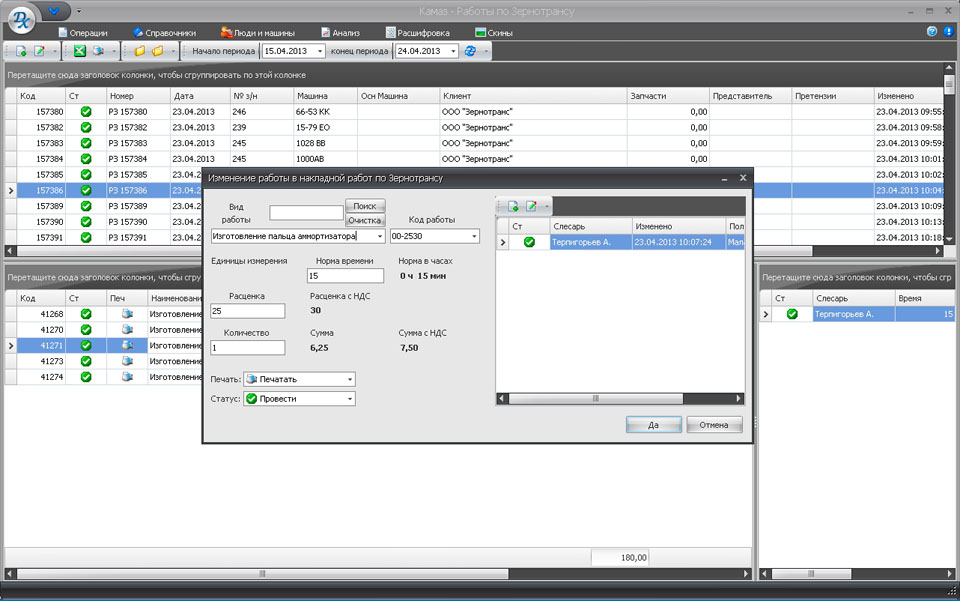The width and height of the screenshot is (960, 601).
Task: Open the Статус dropdown showing Провести
Action: click(x=350, y=399)
